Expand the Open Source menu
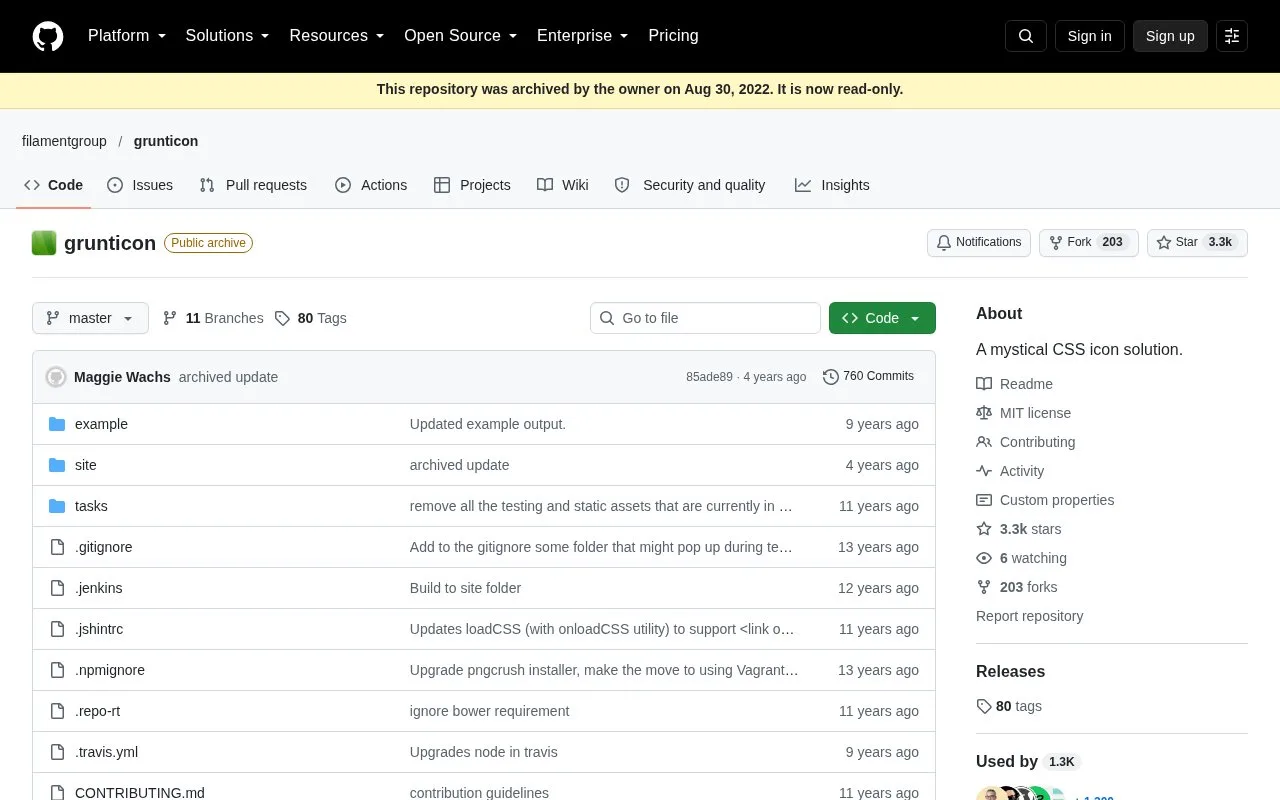Screen dimensions: 1280x800 pos(461,36)
